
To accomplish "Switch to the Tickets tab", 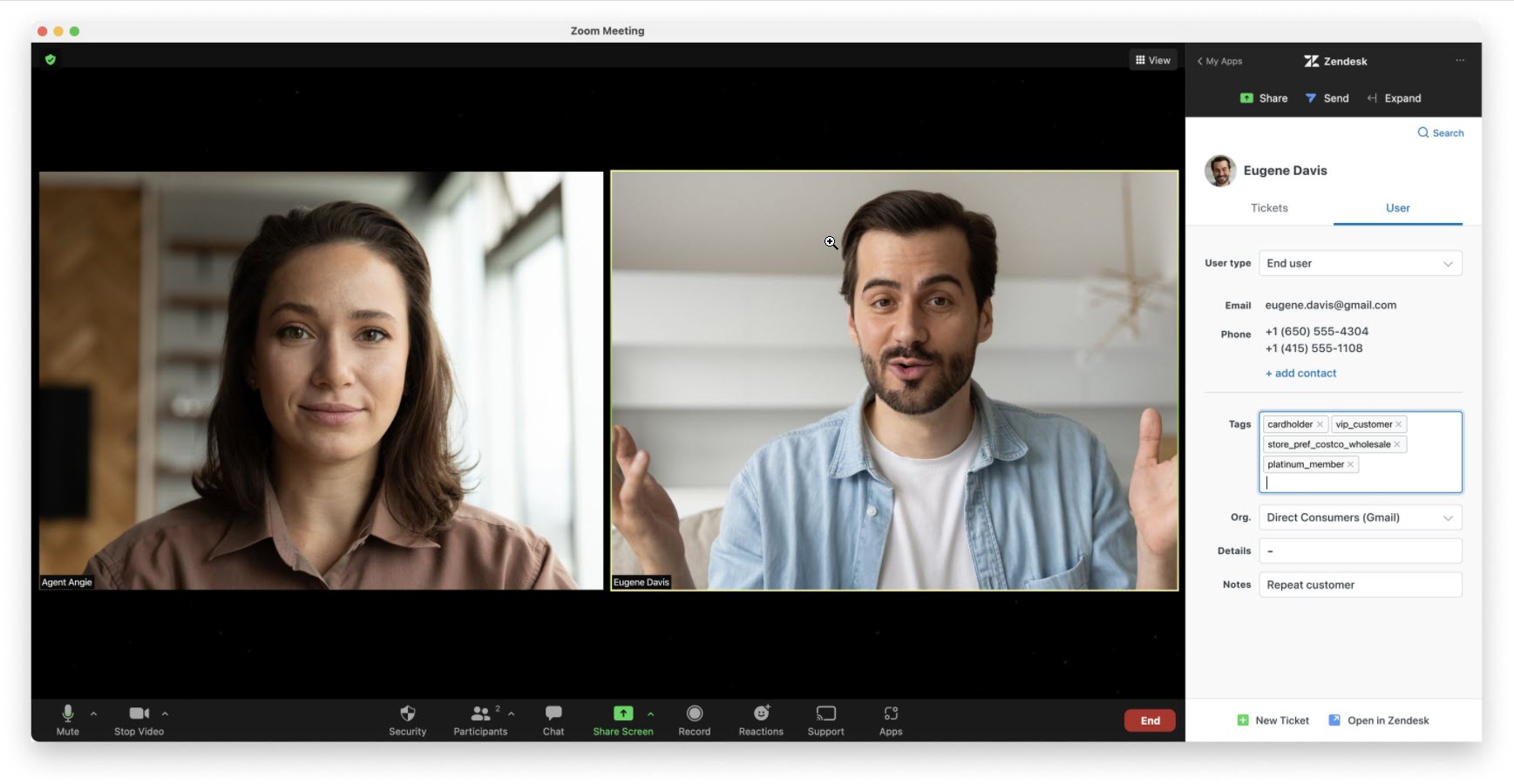I will point(1268,208).
